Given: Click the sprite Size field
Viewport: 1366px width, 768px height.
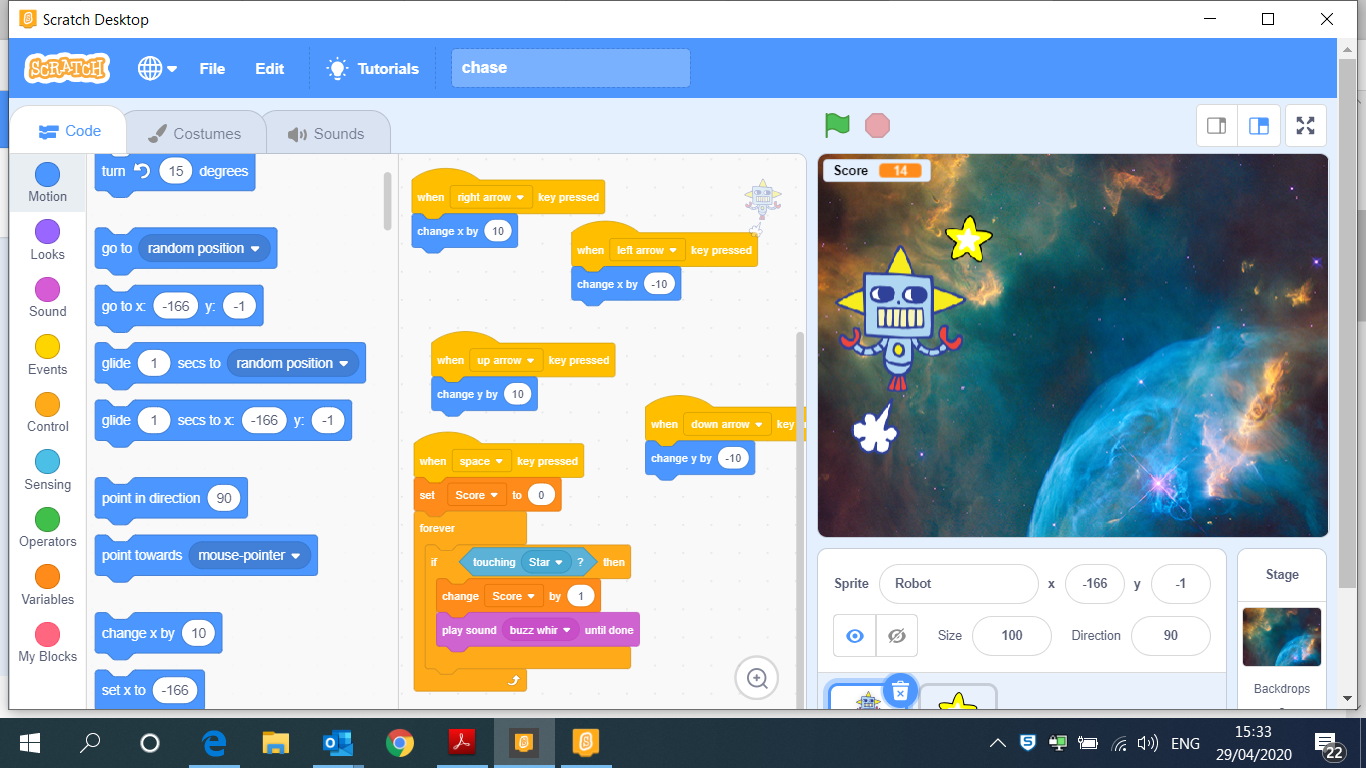Looking at the screenshot, I should pyautogui.click(x=1012, y=635).
